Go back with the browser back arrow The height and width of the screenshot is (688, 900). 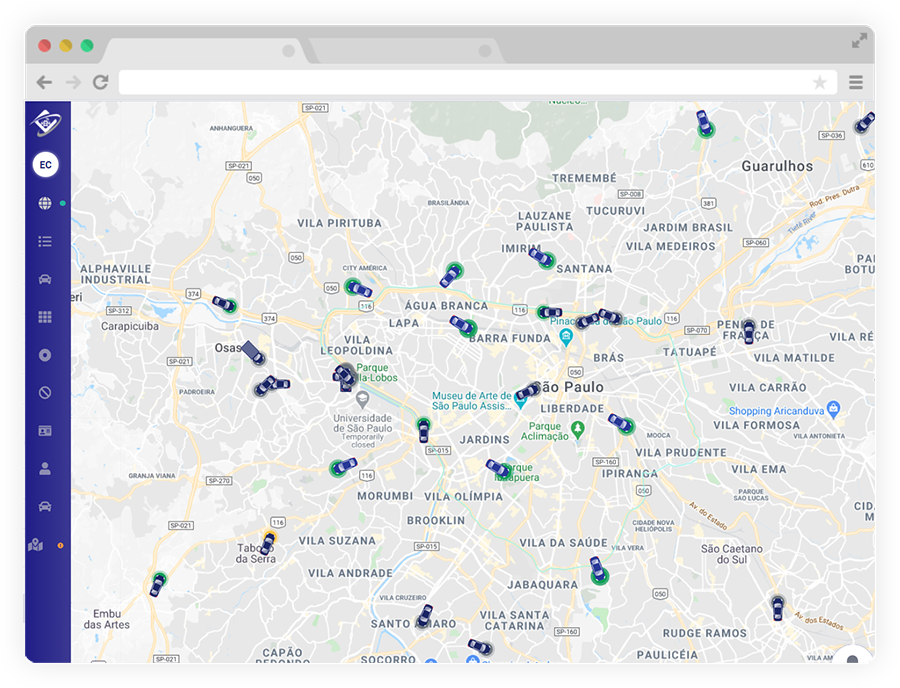[44, 83]
